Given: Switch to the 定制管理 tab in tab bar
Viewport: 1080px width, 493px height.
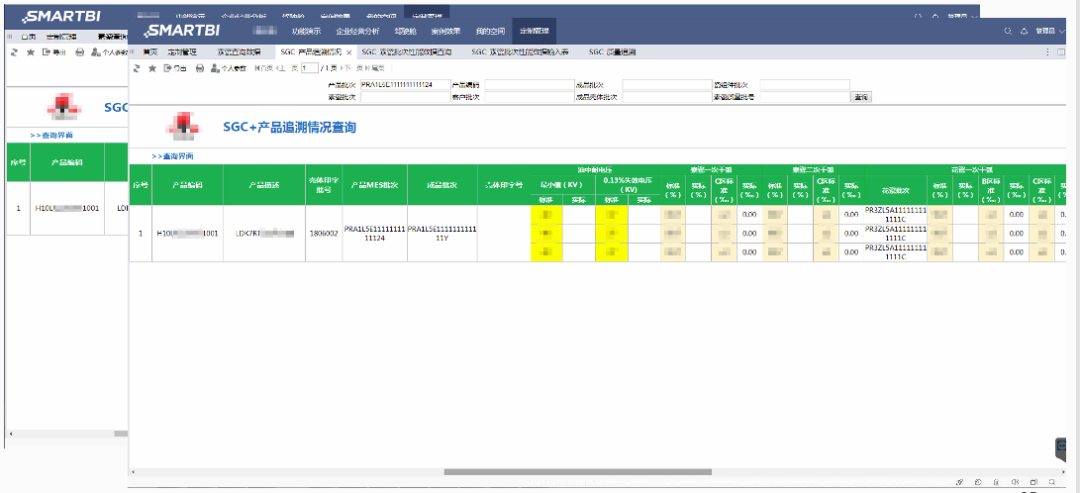Looking at the screenshot, I should click(182, 52).
